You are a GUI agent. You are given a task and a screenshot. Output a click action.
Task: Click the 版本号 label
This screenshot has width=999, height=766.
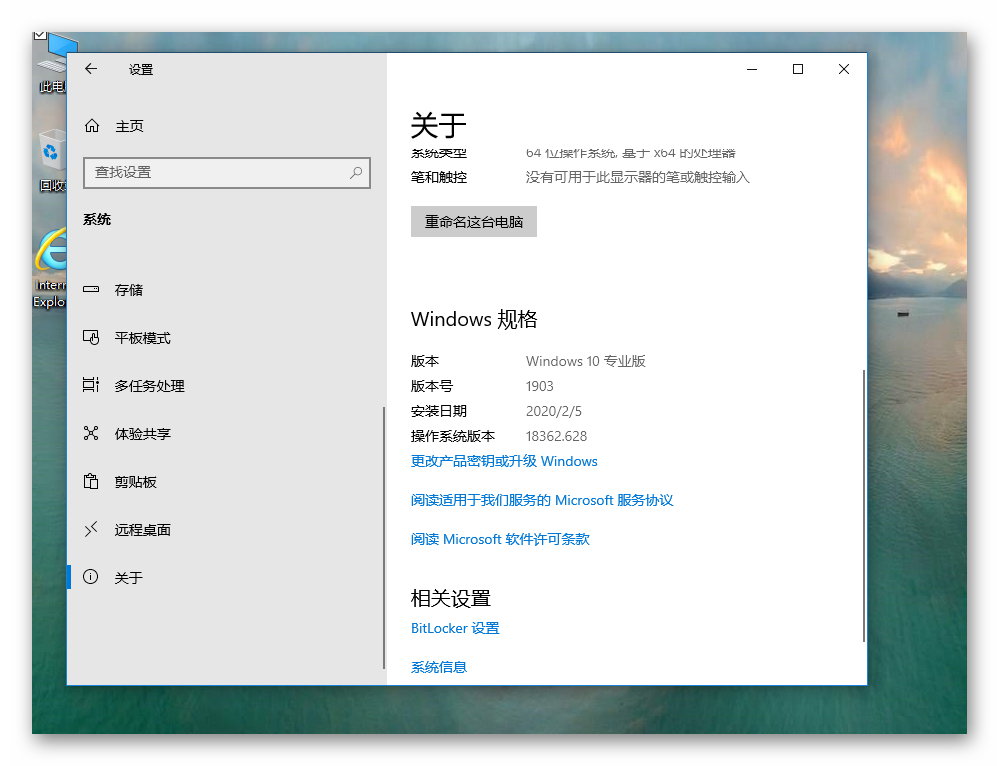(432, 386)
